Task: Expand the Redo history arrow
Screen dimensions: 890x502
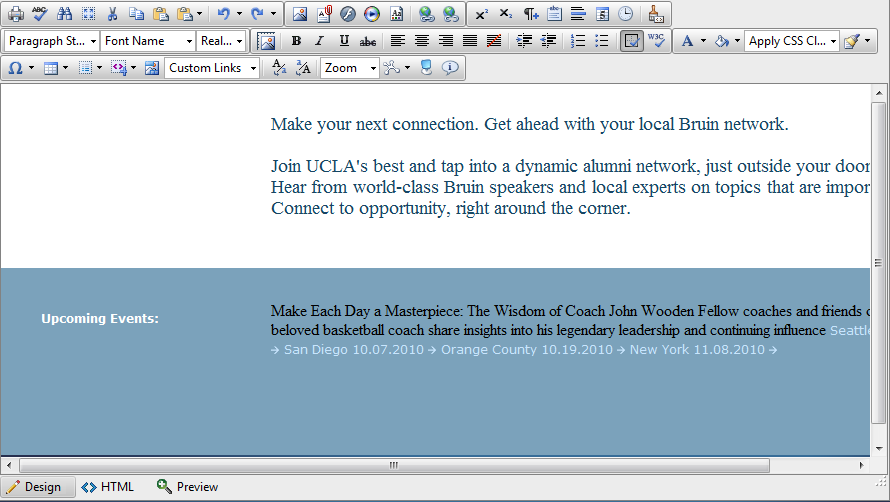Action: [x=273, y=14]
